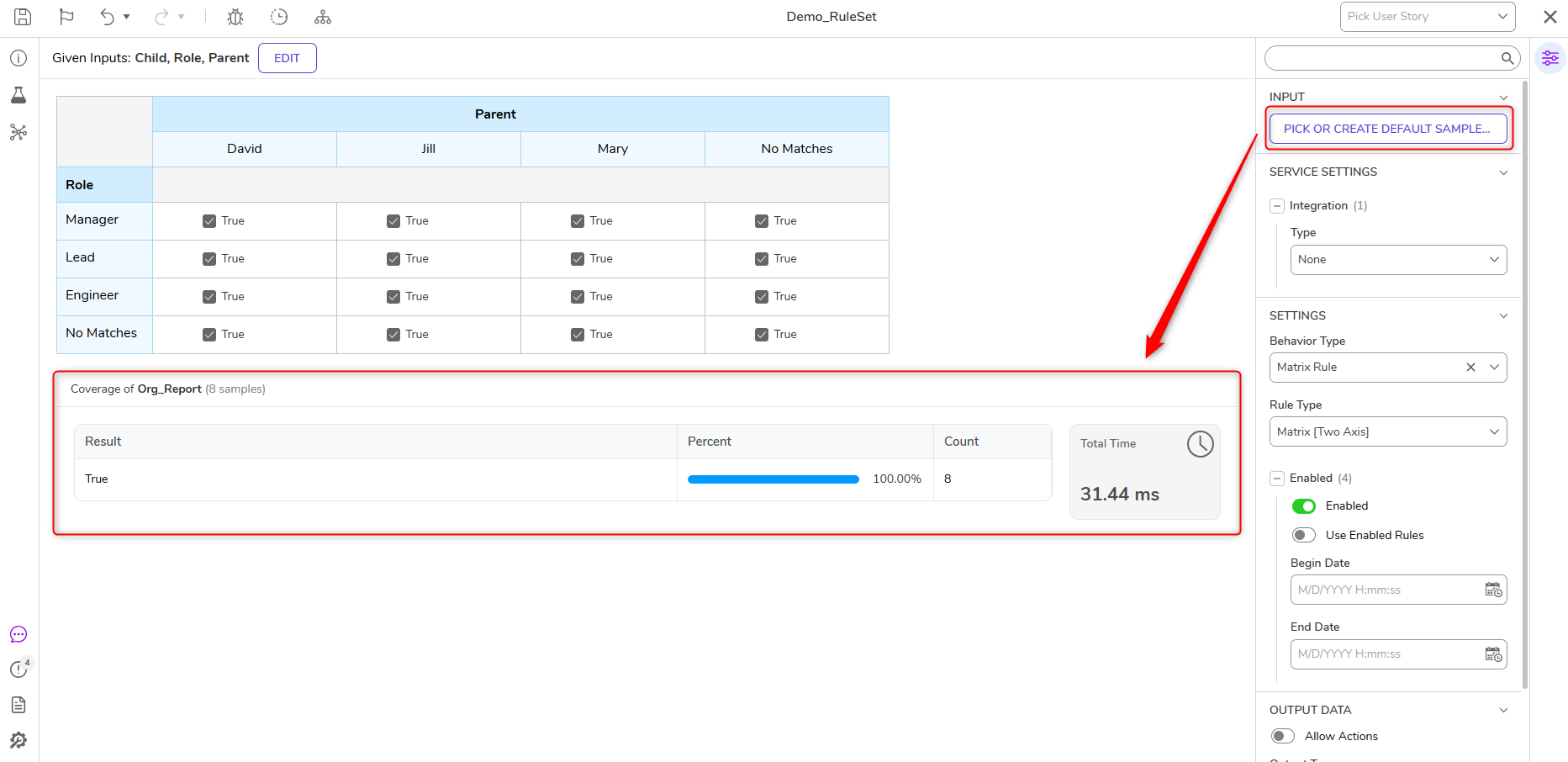The image size is (1568, 762).
Task: Select the Role axis header
Action: pyautogui.click(x=104, y=185)
